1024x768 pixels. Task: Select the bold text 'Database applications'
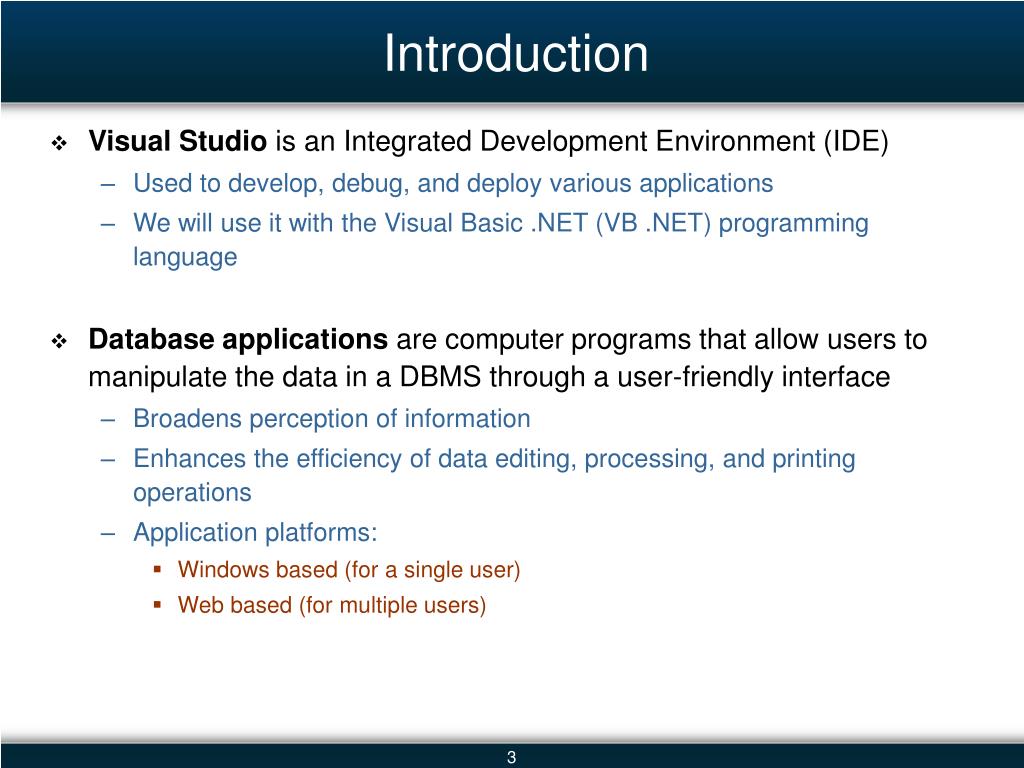(x=238, y=340)
